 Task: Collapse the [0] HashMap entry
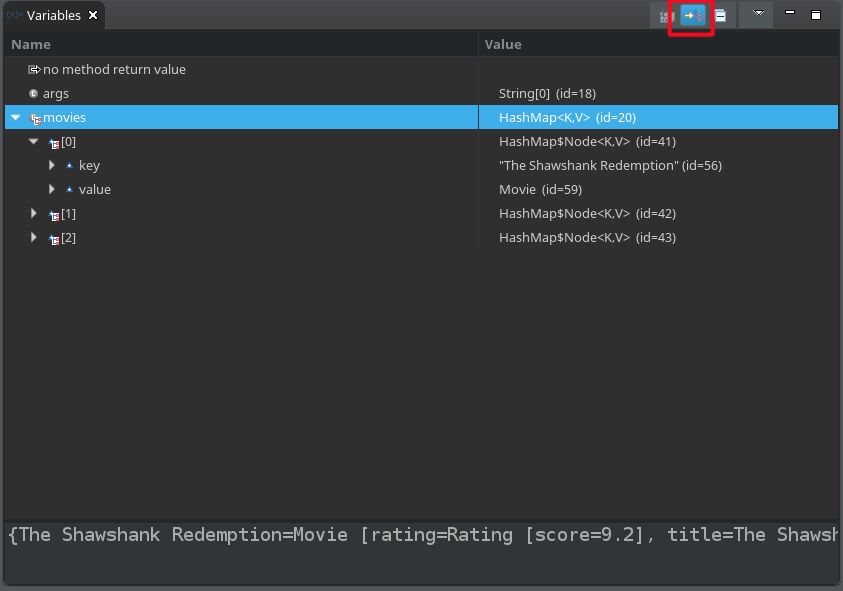tap(34, 142)
